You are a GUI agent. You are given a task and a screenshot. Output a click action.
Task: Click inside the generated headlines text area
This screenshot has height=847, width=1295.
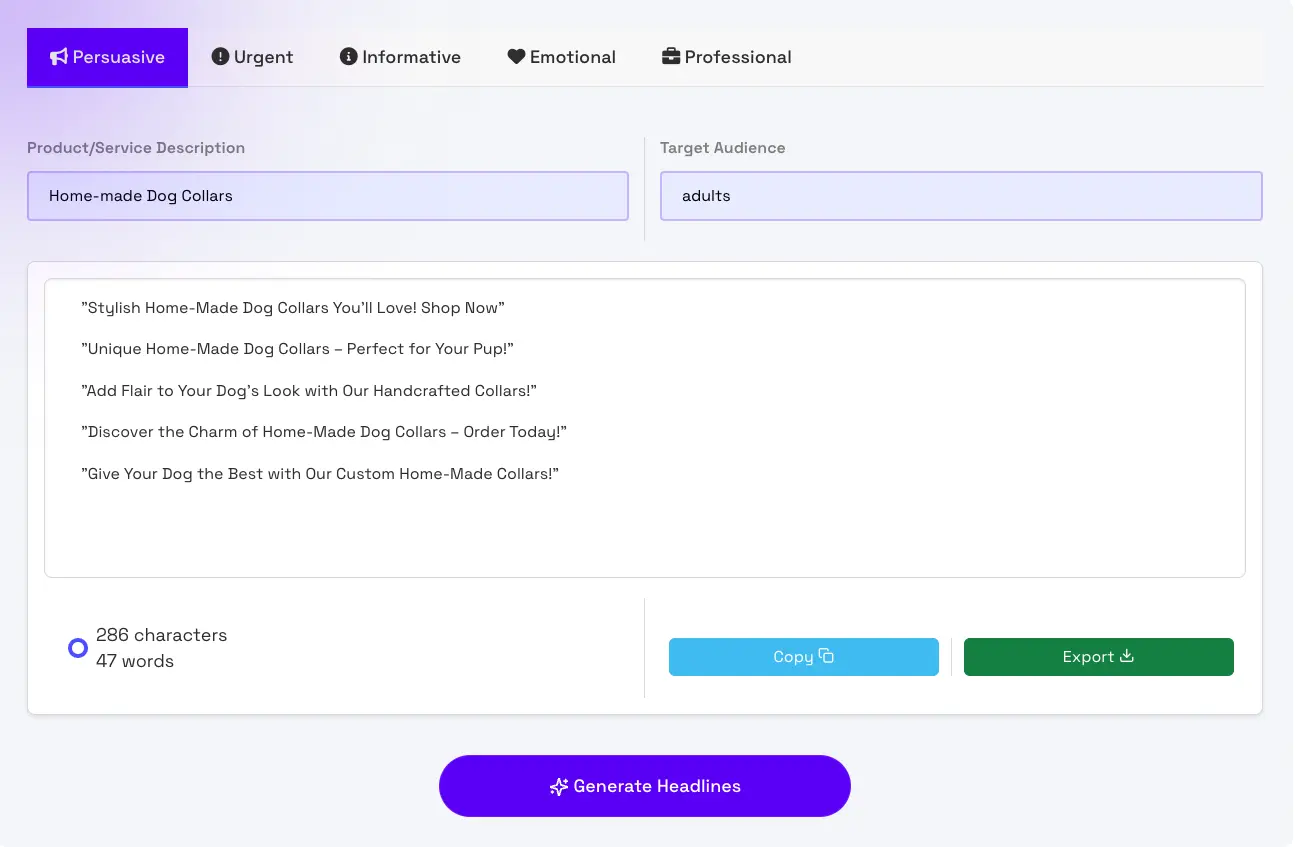[x=645, y=428]
